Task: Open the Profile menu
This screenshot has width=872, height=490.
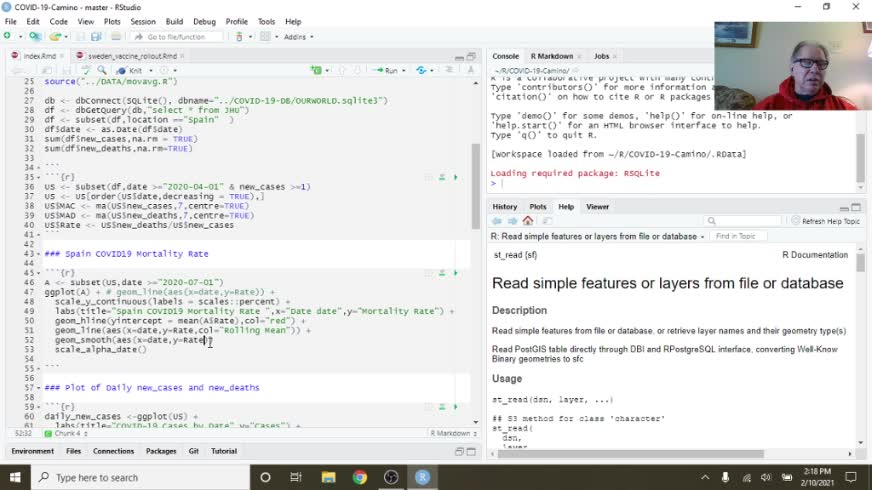Action: 236,22
